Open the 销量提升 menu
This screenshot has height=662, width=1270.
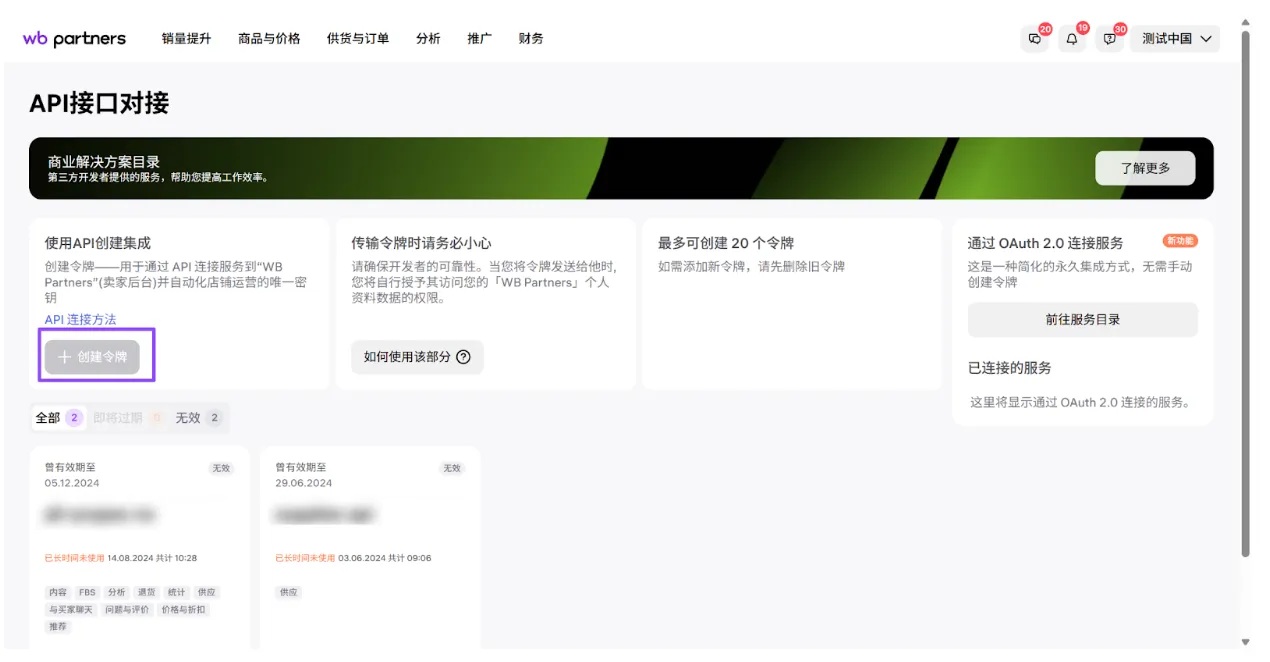coord(186,39)
